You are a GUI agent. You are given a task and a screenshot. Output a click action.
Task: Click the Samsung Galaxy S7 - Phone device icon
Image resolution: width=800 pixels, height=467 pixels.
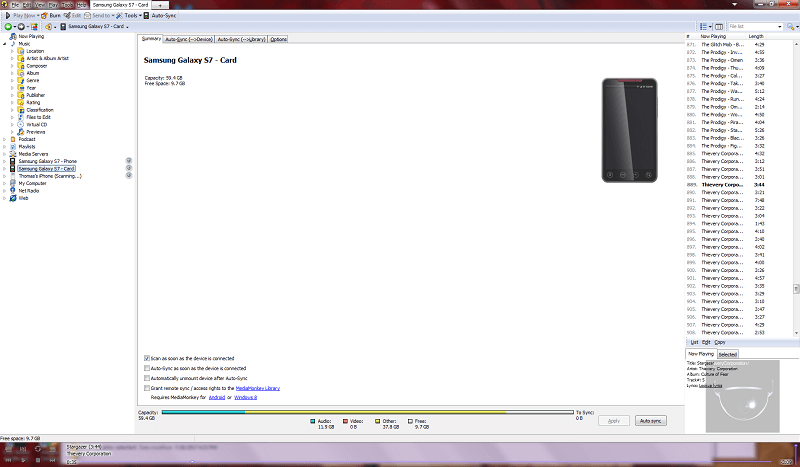13,161
